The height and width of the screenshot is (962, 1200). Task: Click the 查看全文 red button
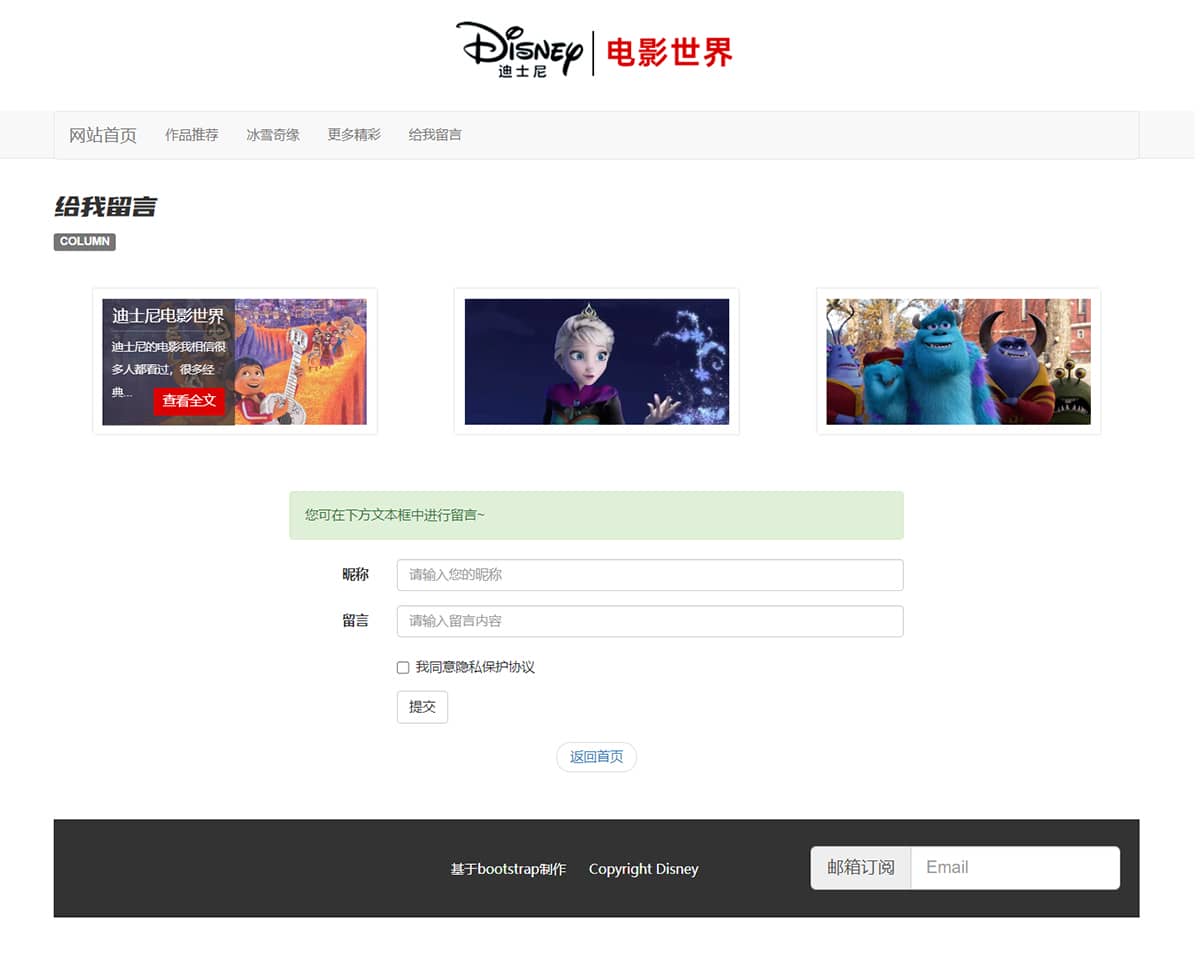(x=189, y=401)
